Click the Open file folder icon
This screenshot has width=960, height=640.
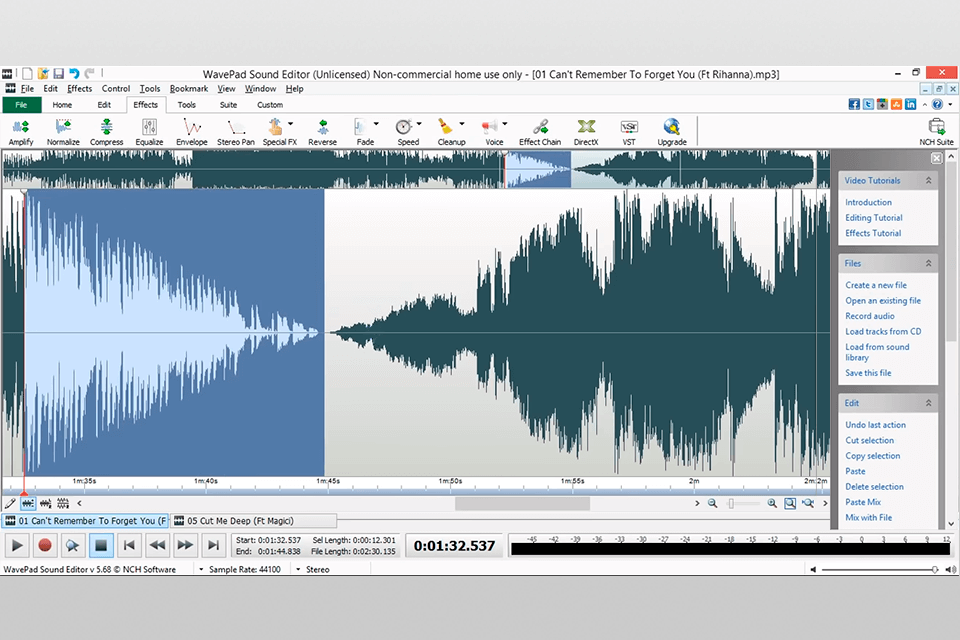[x=43, y=73]
